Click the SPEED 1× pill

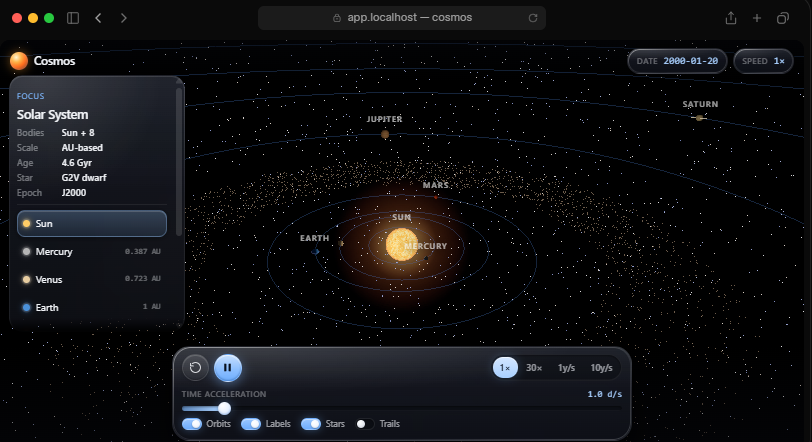(763, 61)
